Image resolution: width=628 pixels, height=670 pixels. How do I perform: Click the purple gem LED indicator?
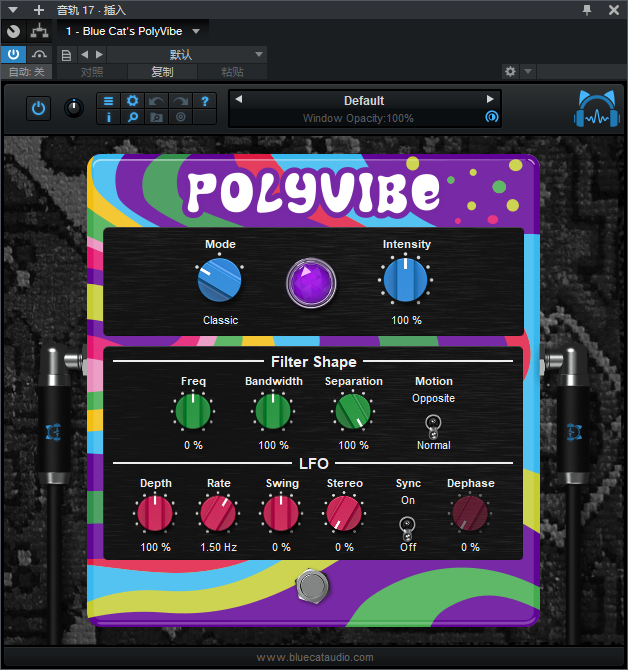(311, 282)
